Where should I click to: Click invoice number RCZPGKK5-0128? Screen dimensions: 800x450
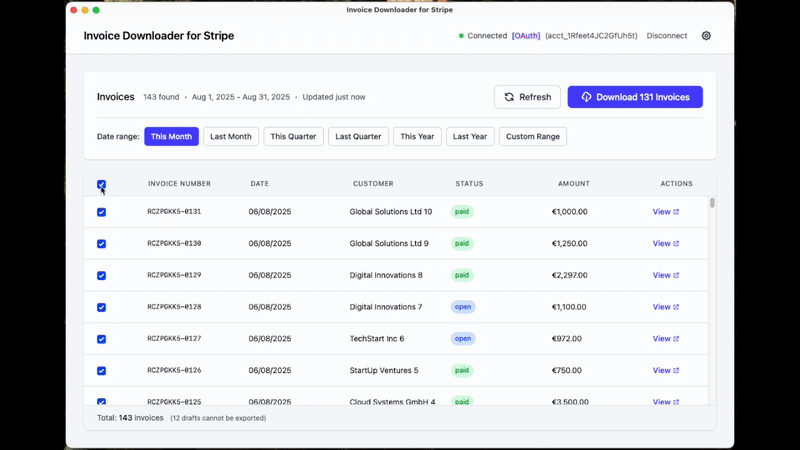[174, 307]
